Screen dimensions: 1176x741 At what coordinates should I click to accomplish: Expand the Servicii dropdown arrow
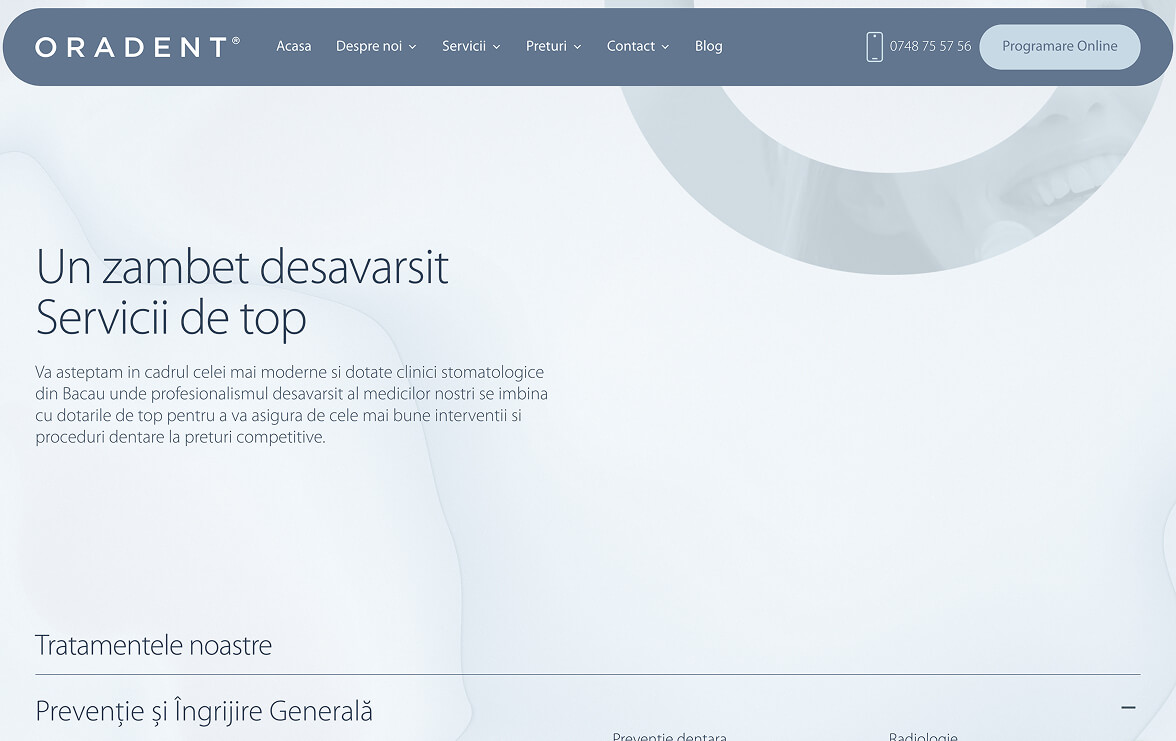click(496, 47)
